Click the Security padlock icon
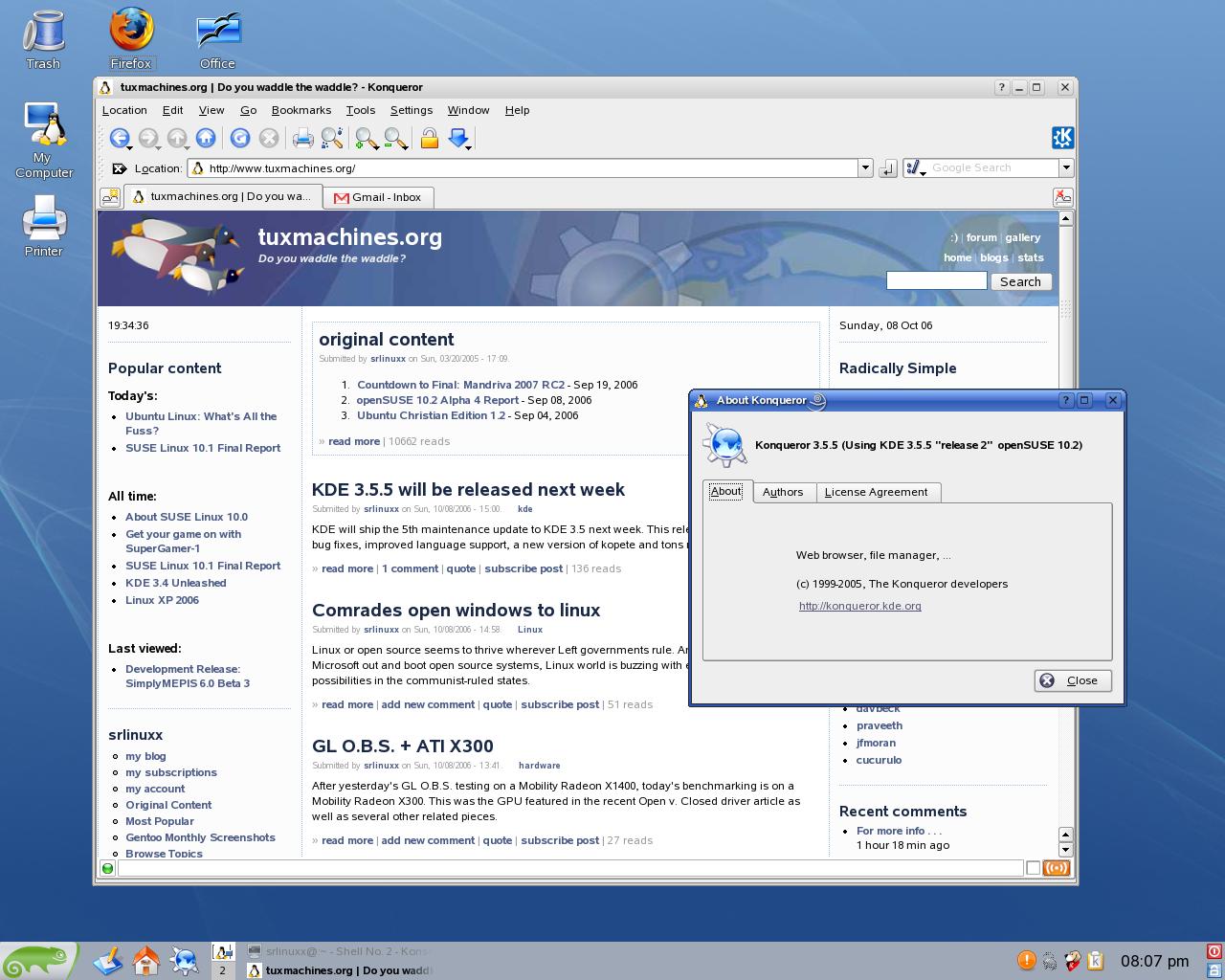Viewport: 1225px width, 980px height. pos(430,139)
